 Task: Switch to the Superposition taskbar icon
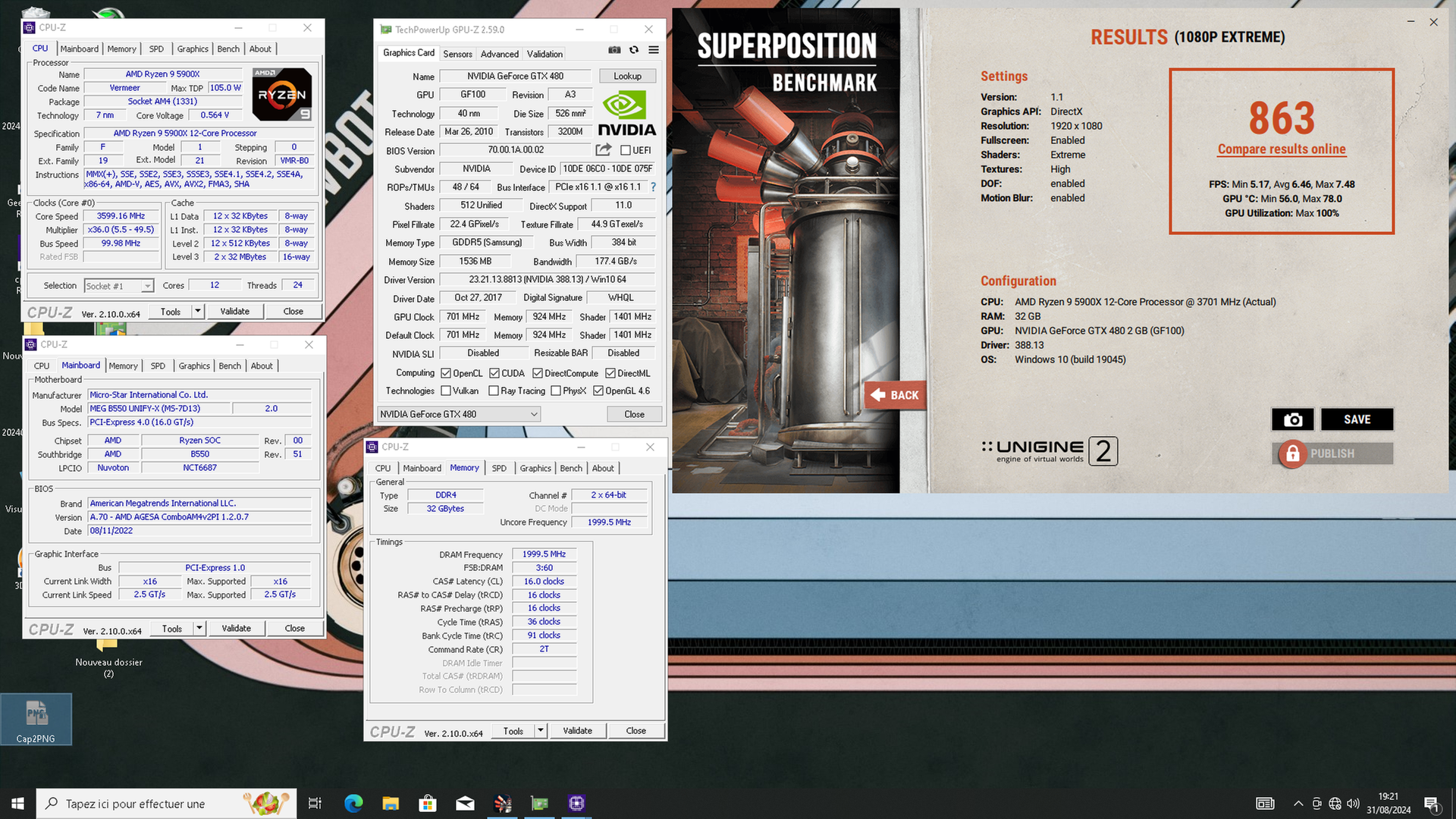[x=502, y=803]
